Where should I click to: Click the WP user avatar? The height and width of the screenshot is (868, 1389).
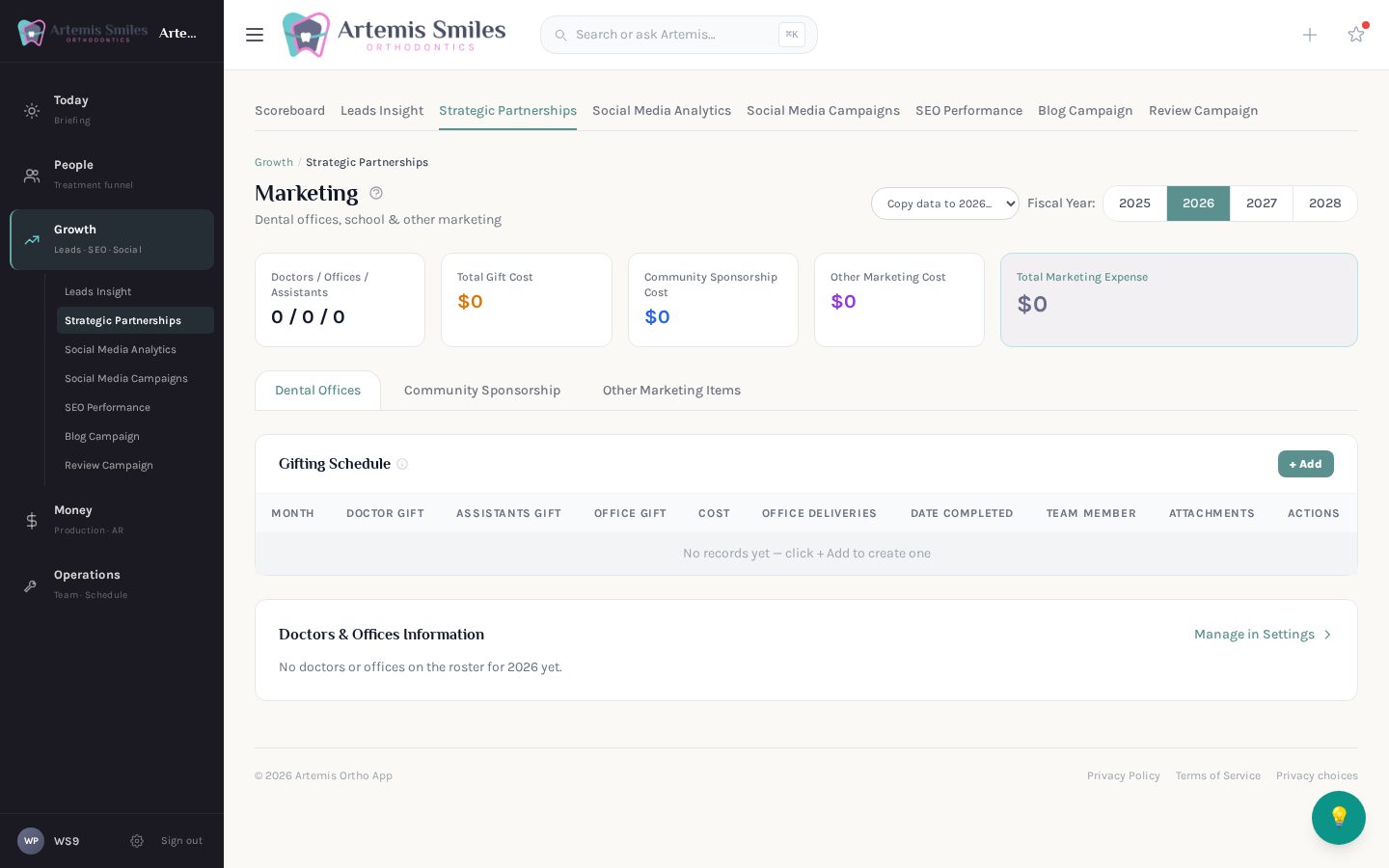point(31,841)
